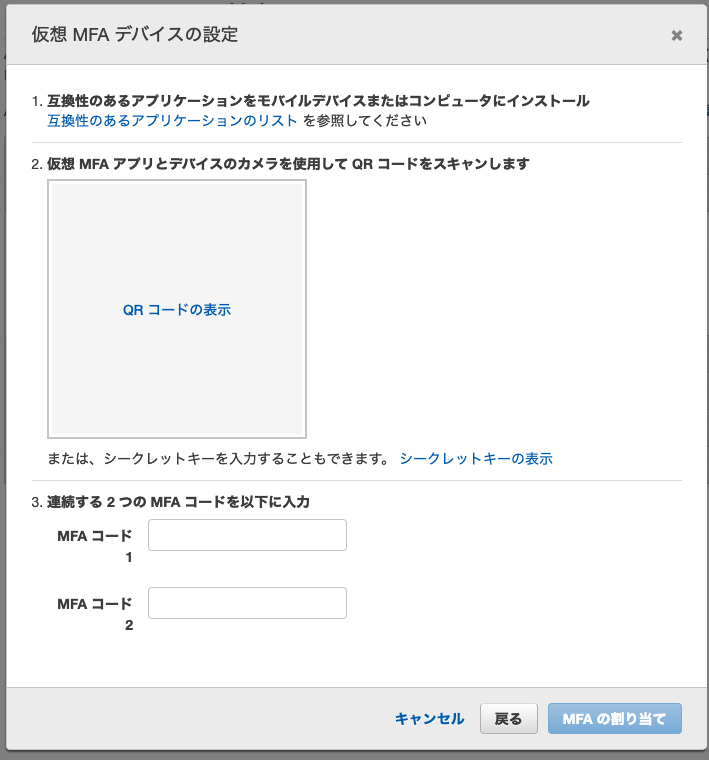Click the step 1 install application heading

point(318,101)
